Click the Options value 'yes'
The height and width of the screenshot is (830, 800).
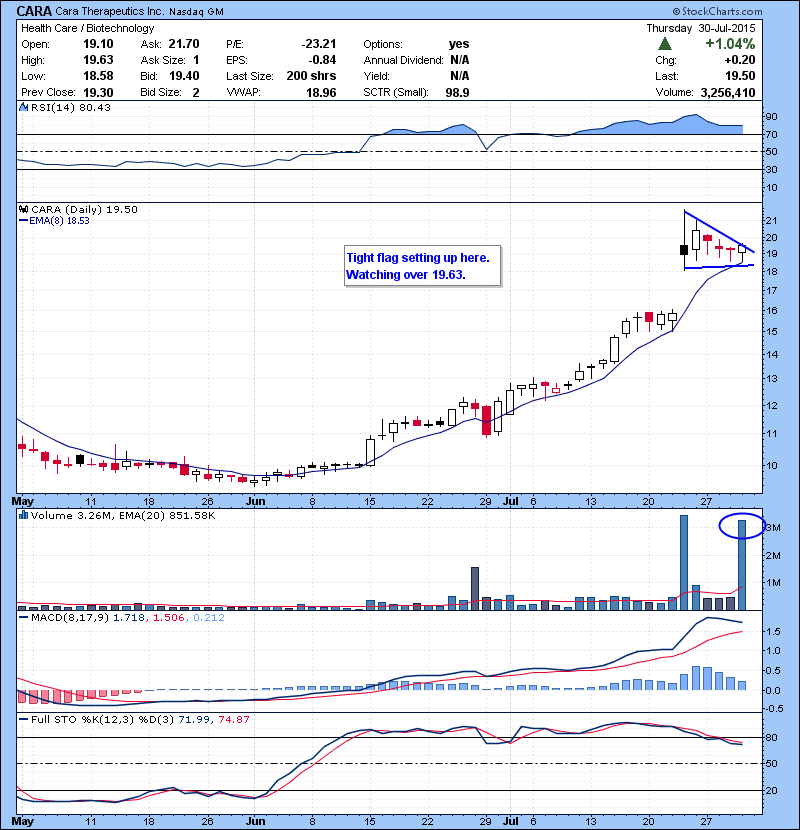tap(459, 44)
